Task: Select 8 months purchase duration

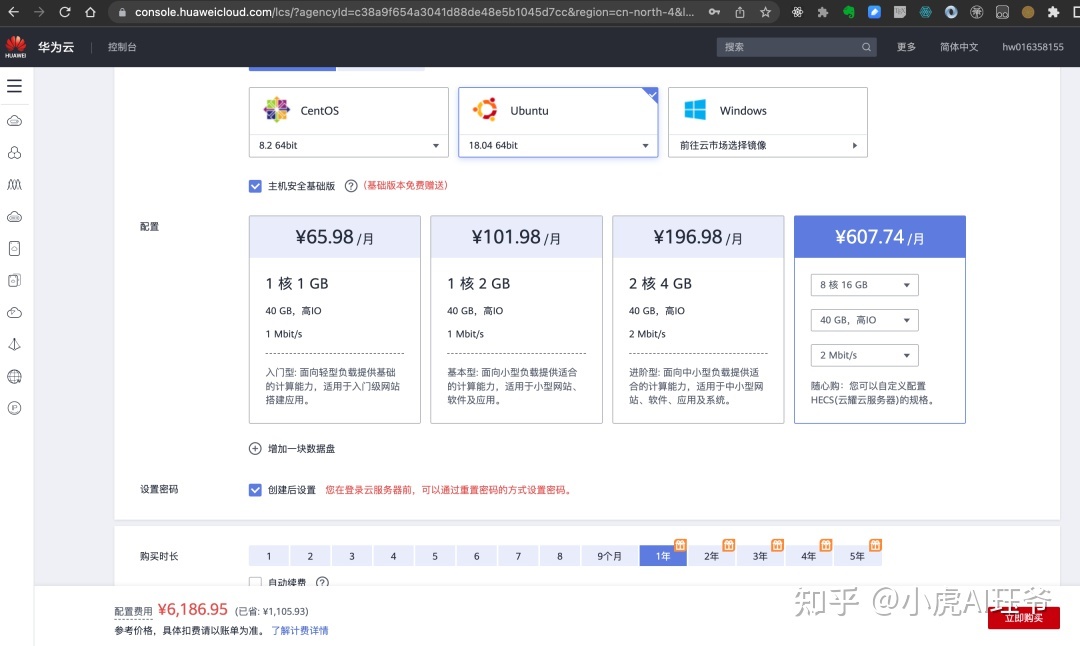Action: point(559,556)
